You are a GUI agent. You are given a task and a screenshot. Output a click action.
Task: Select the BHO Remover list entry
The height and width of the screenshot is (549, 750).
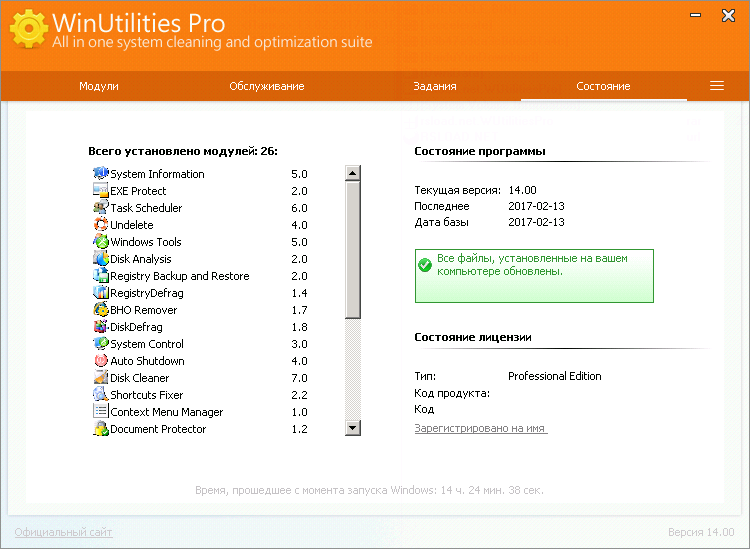(143, 310)
